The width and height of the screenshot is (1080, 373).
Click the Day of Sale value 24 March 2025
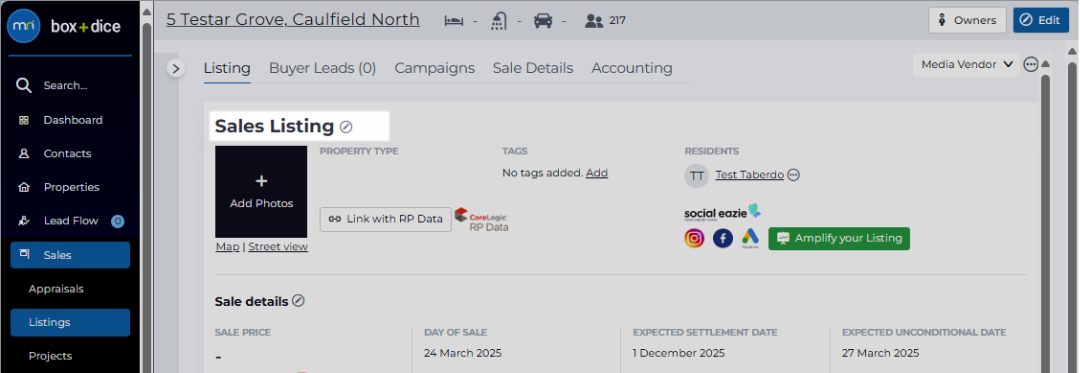coord(463,353)
